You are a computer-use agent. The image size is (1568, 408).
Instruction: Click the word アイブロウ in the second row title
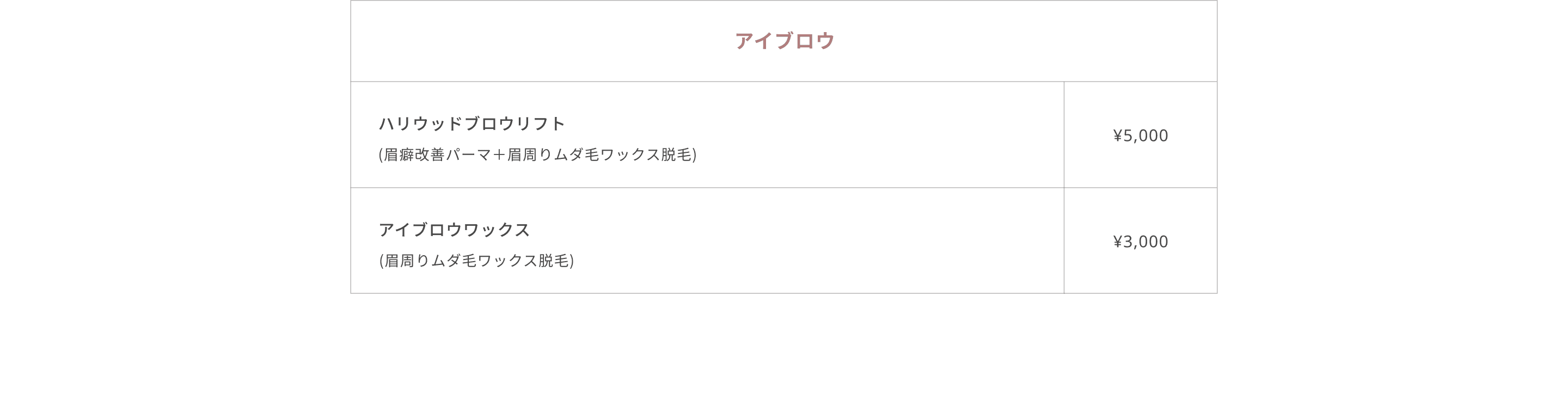coord(420,230)
